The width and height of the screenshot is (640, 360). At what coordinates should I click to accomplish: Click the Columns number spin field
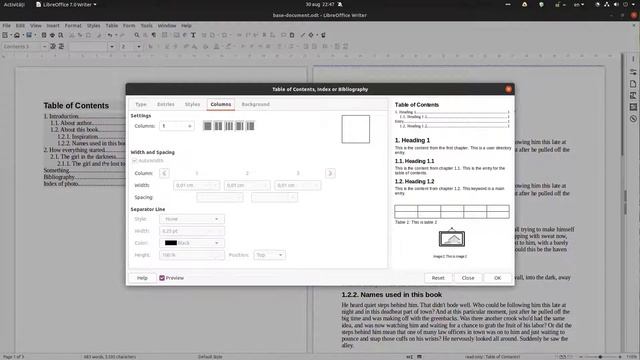tap(176, 126)
